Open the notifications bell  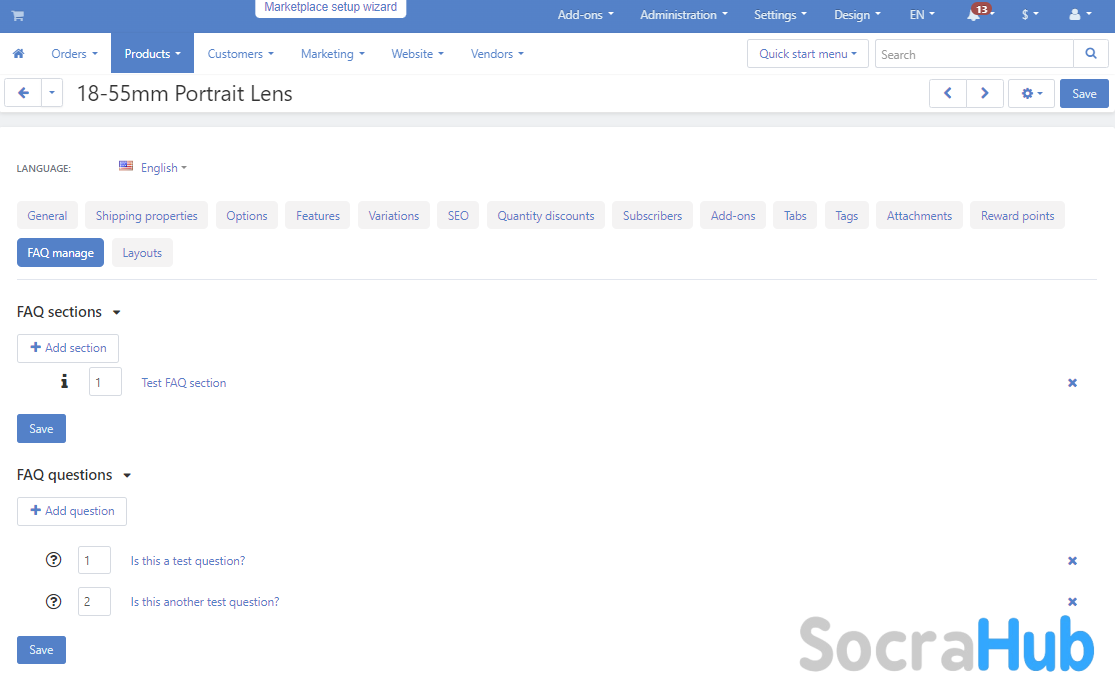(x=974, y=16)
